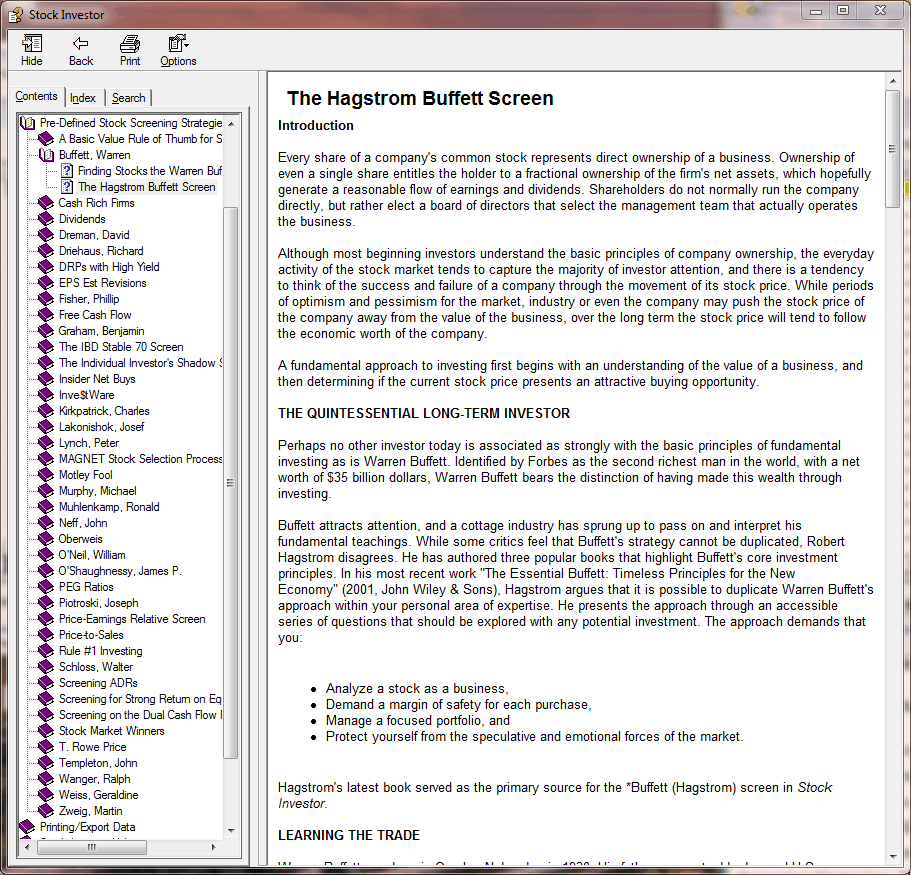Select the Contents tab
The image size is (911, 875).
(x=37, y=97)
